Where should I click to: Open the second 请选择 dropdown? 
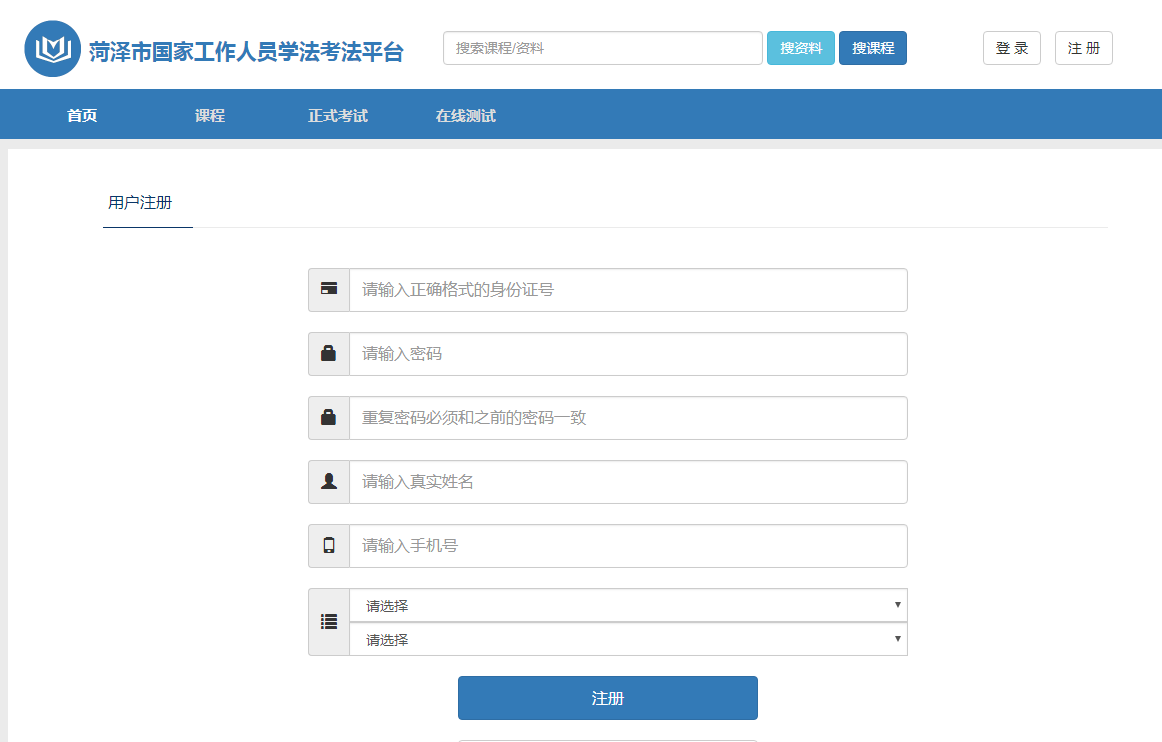[628, 639]
